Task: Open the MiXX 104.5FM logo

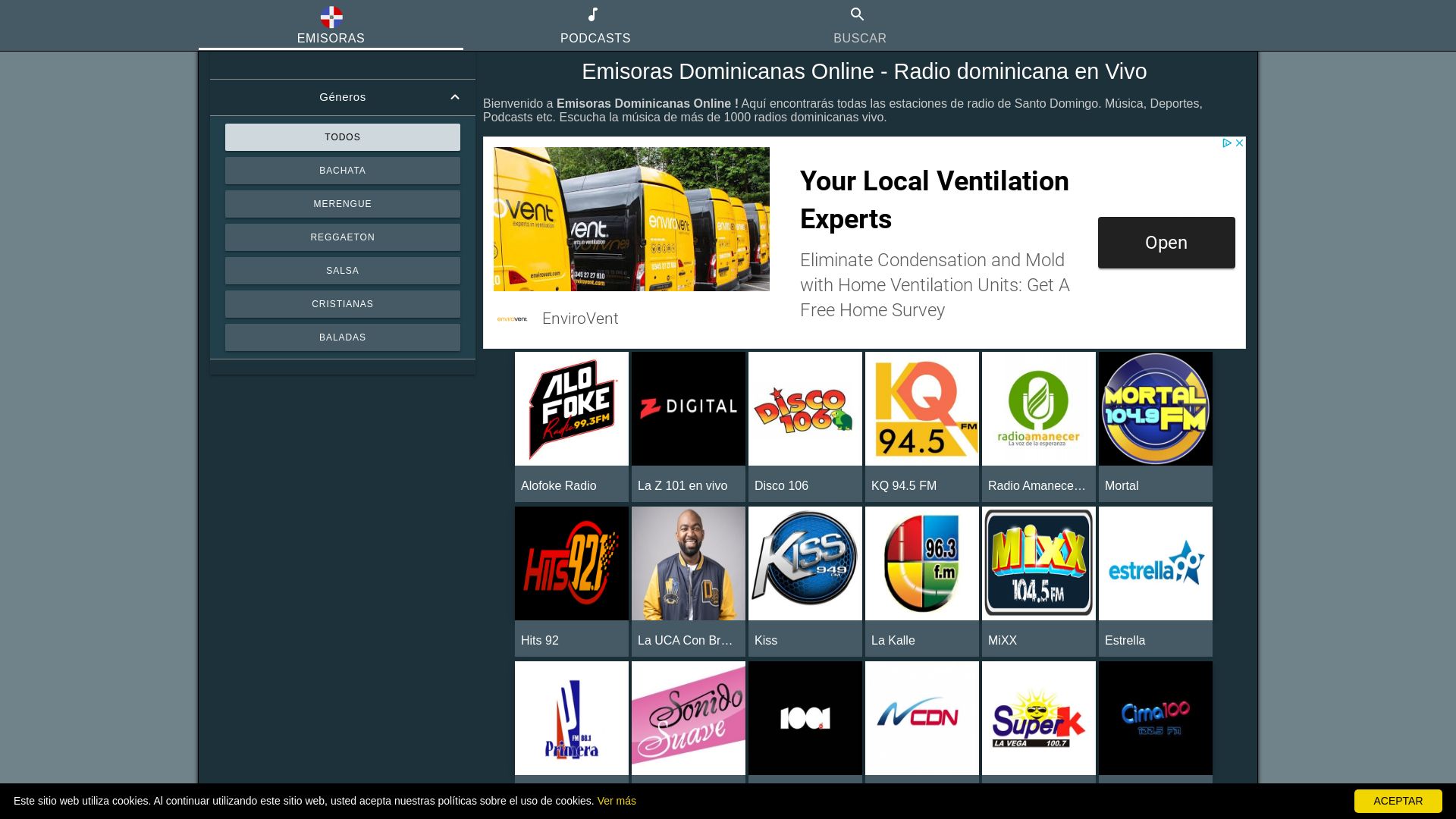Action: 1039,563
